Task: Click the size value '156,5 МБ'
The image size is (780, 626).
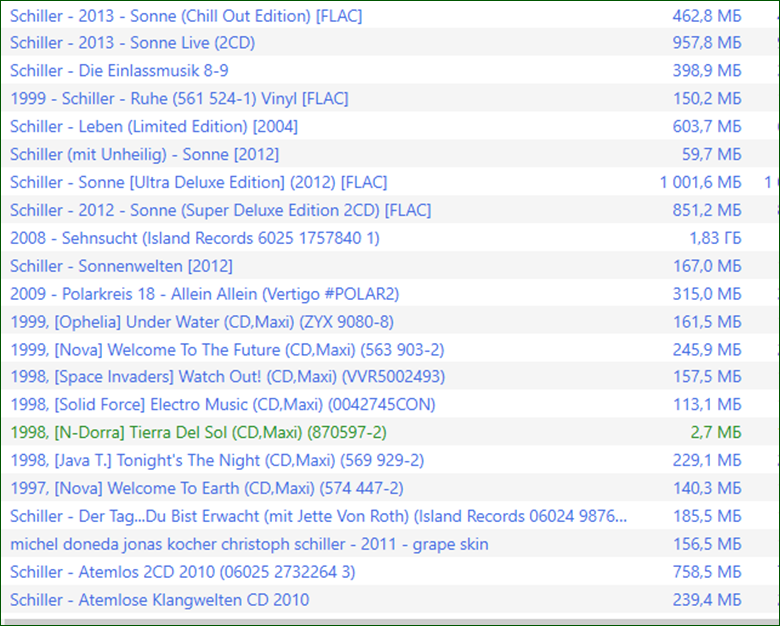Action: pyautogui.click(x=707, y=543)
